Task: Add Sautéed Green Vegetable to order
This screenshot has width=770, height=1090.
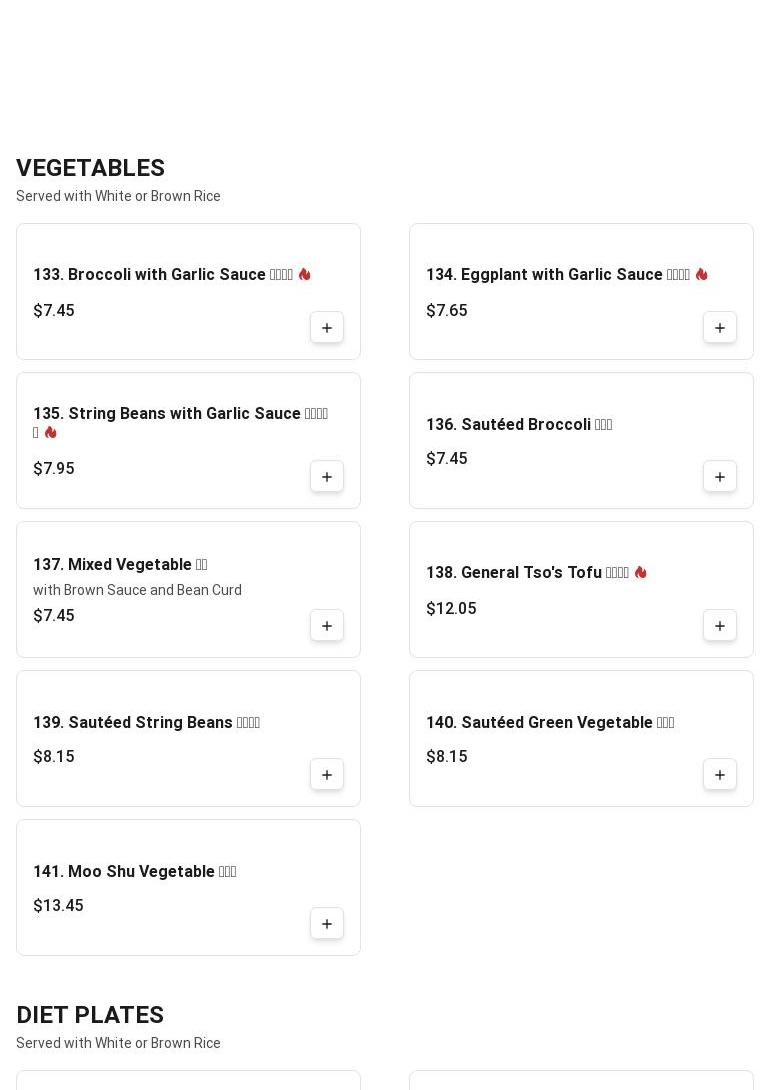Action: tap(720, 775)
